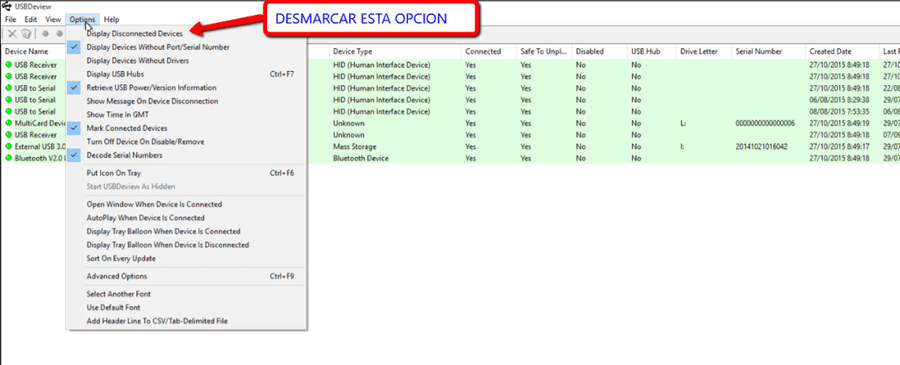Click the USBDeview title bar app icon
Image resolution: width=900 pixels, height=365 pixels.
7,7
